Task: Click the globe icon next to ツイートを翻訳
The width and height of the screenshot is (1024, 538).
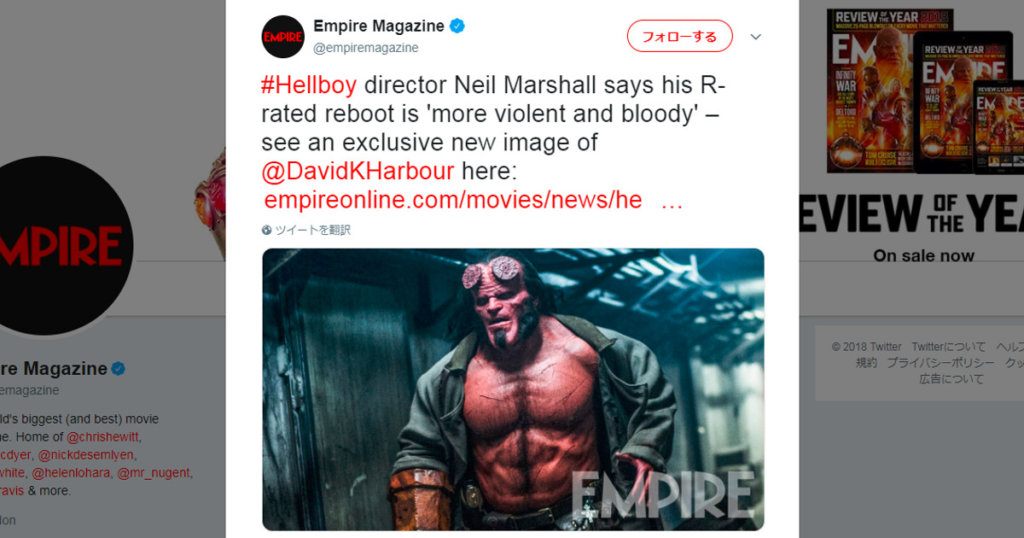Action: click(266, 230)
